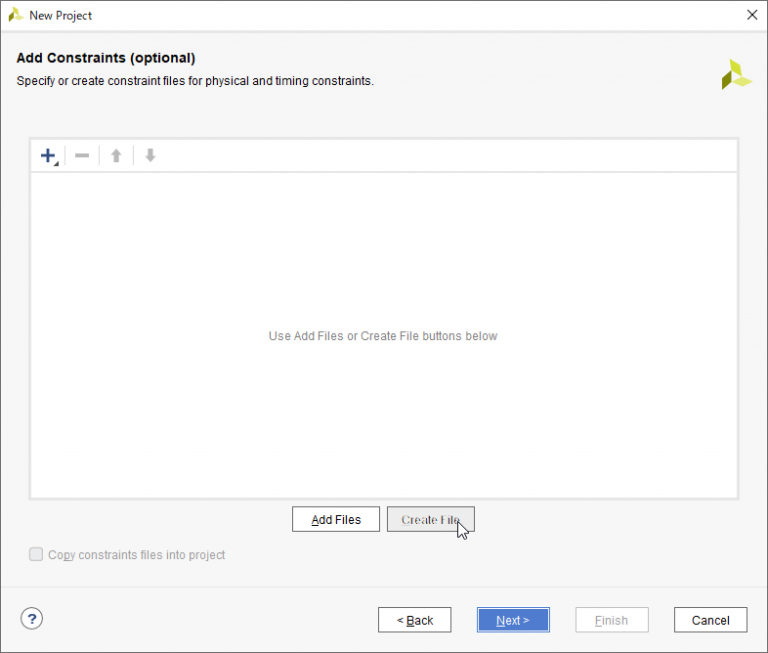Click the 'Add Constraints (optional)' heading
Image resolution: width=768 pixels, height=653 pixels.
tap(106, 58)
